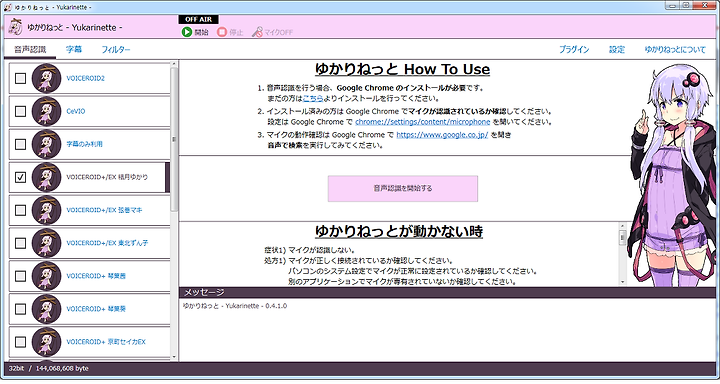This screenshot has width=720, height=384.
Task: Tick the VOICEROID+ 琴葉茜 checkbox
Action: (x=20, y=276)
